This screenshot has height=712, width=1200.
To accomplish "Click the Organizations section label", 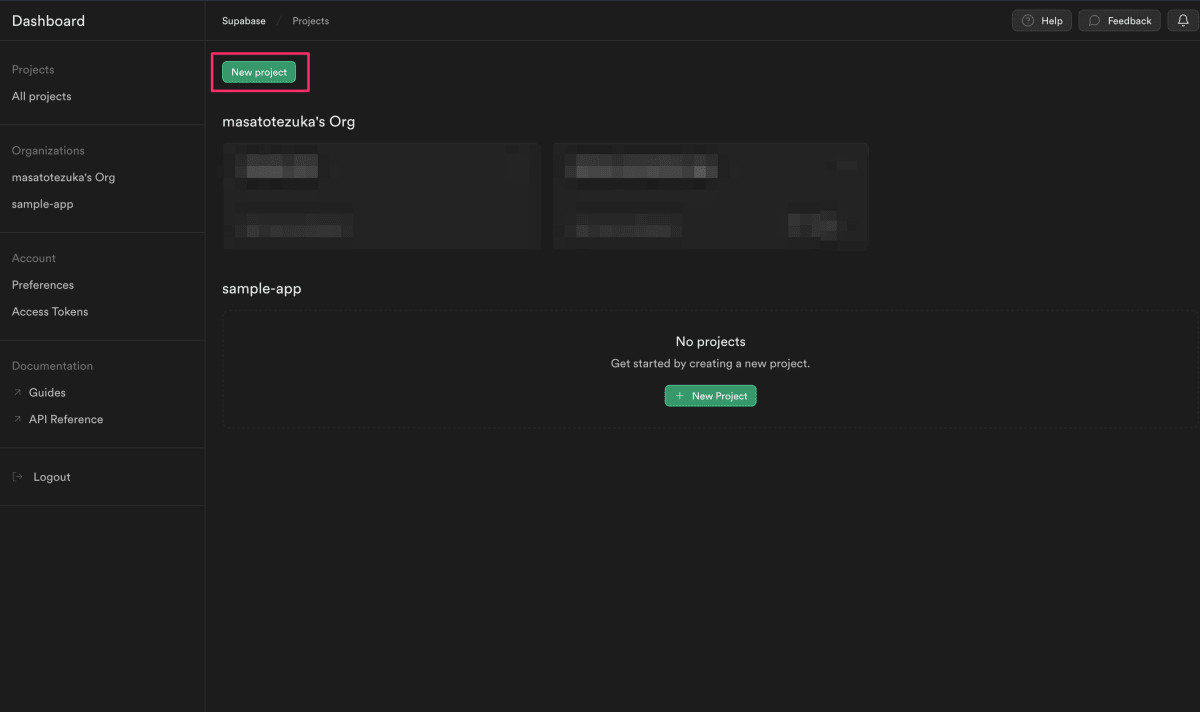I will [x=48, y=151].
